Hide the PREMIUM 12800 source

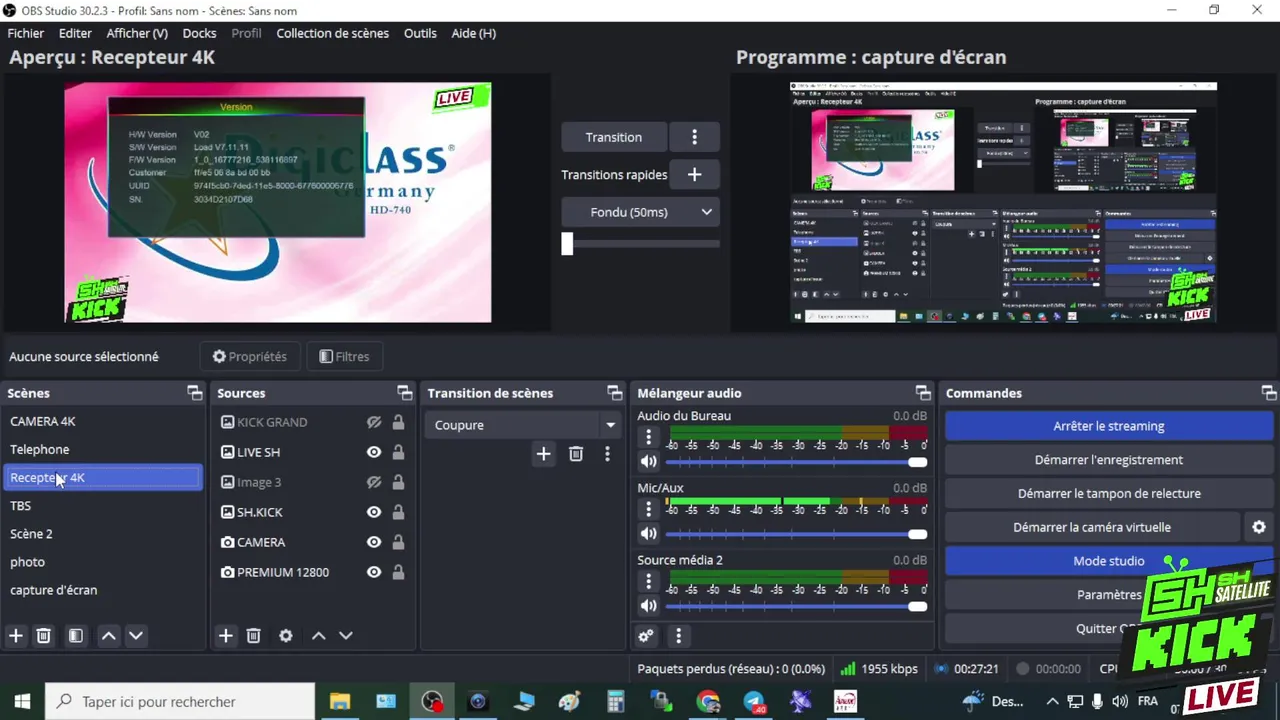374,572
